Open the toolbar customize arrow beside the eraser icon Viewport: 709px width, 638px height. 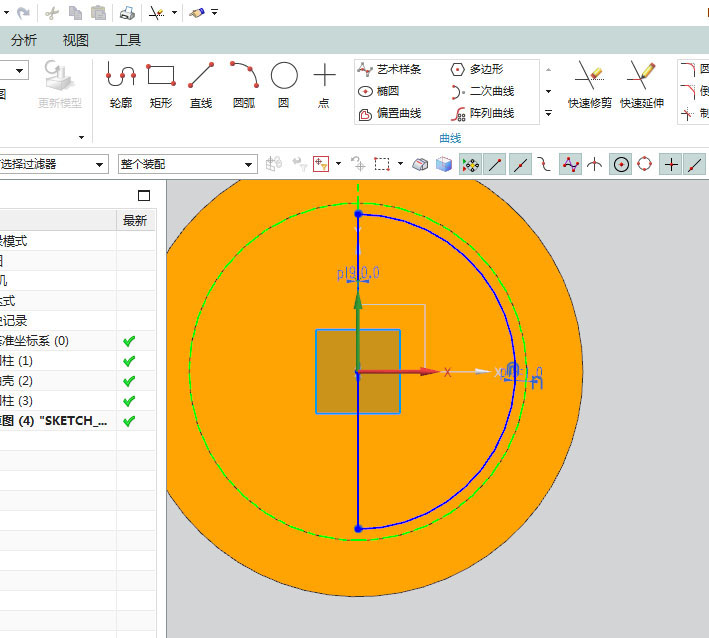tap(215, 13)
